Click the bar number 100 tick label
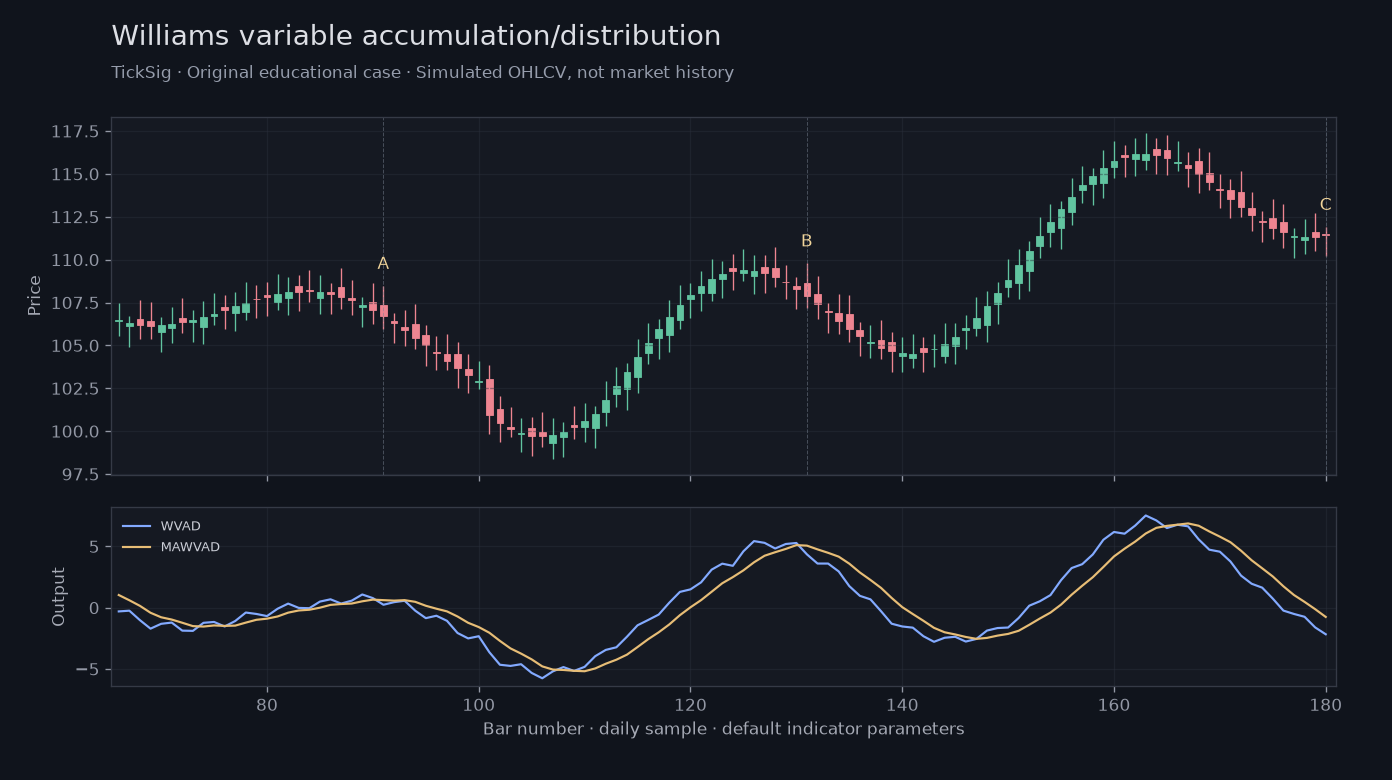The width and height of the screenshot is (1392, 780). click(479, 703)
